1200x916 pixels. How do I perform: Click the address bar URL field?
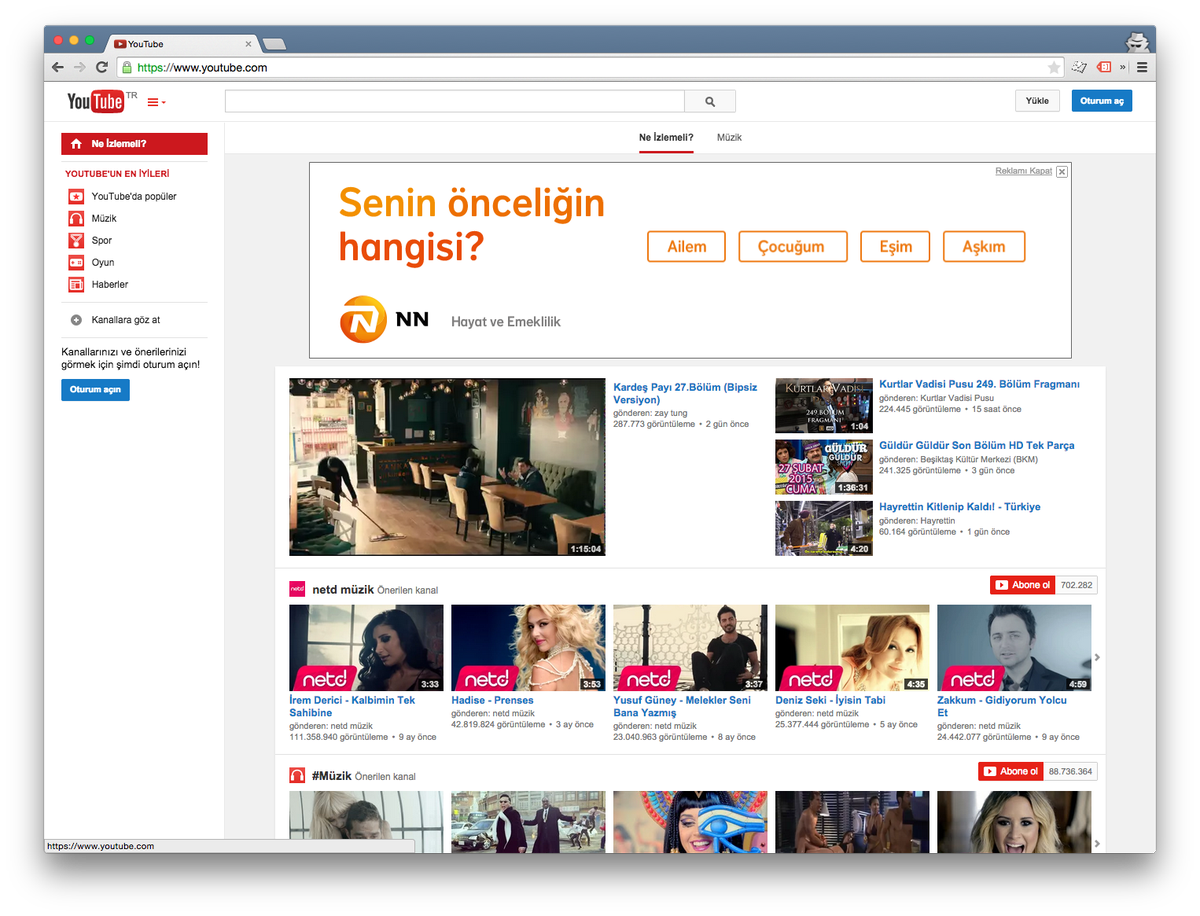(x=590, y=67)
